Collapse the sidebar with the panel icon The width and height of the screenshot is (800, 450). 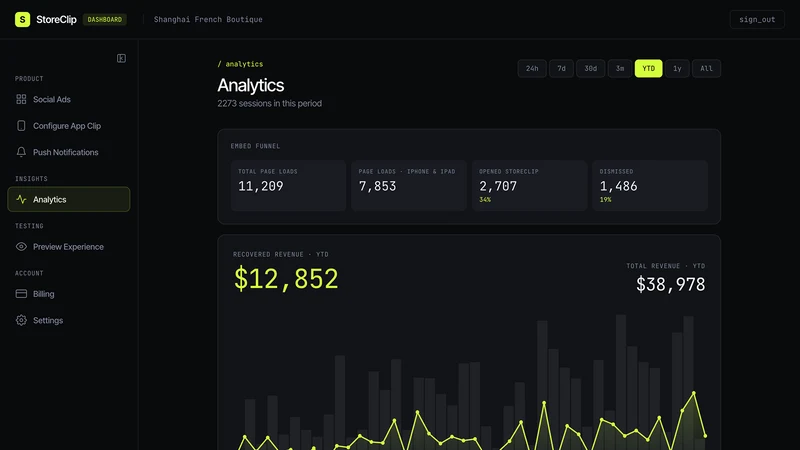121,58
